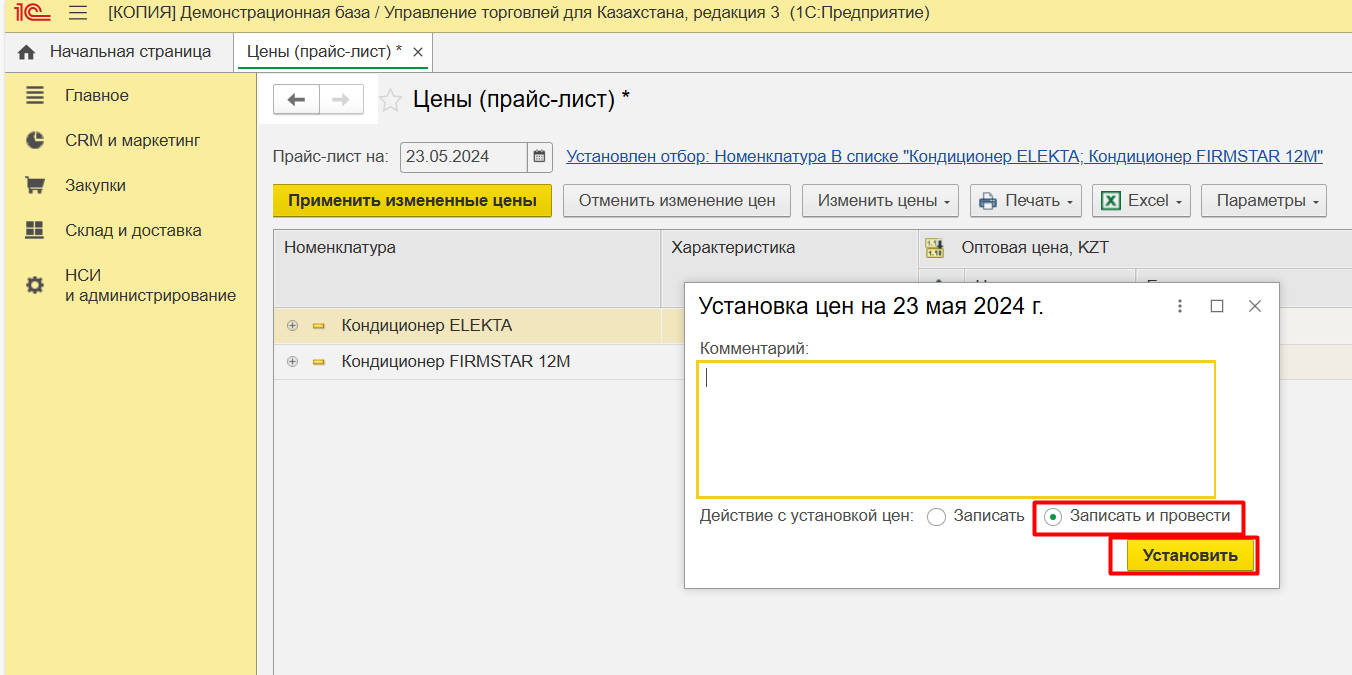Click the back navigation arrow
The height and width of the screenshot is (675, 1352).
click(296, 99)
